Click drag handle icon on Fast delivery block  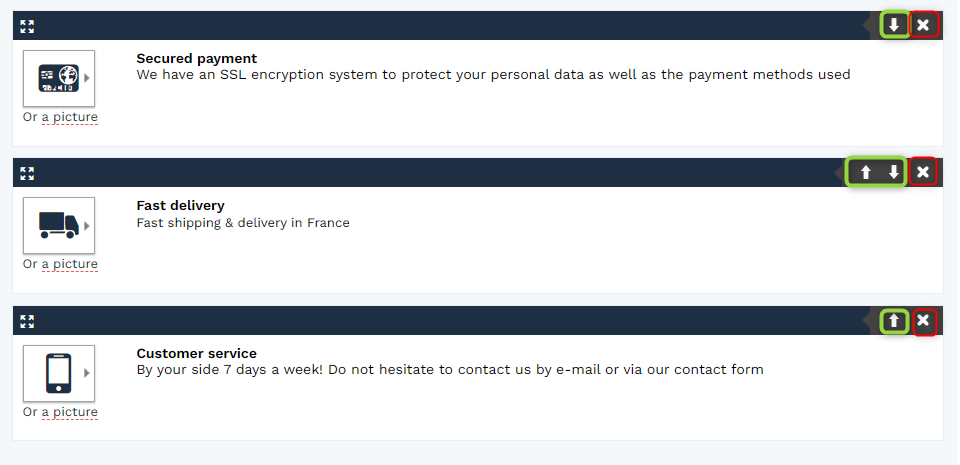tap(27, 174)
